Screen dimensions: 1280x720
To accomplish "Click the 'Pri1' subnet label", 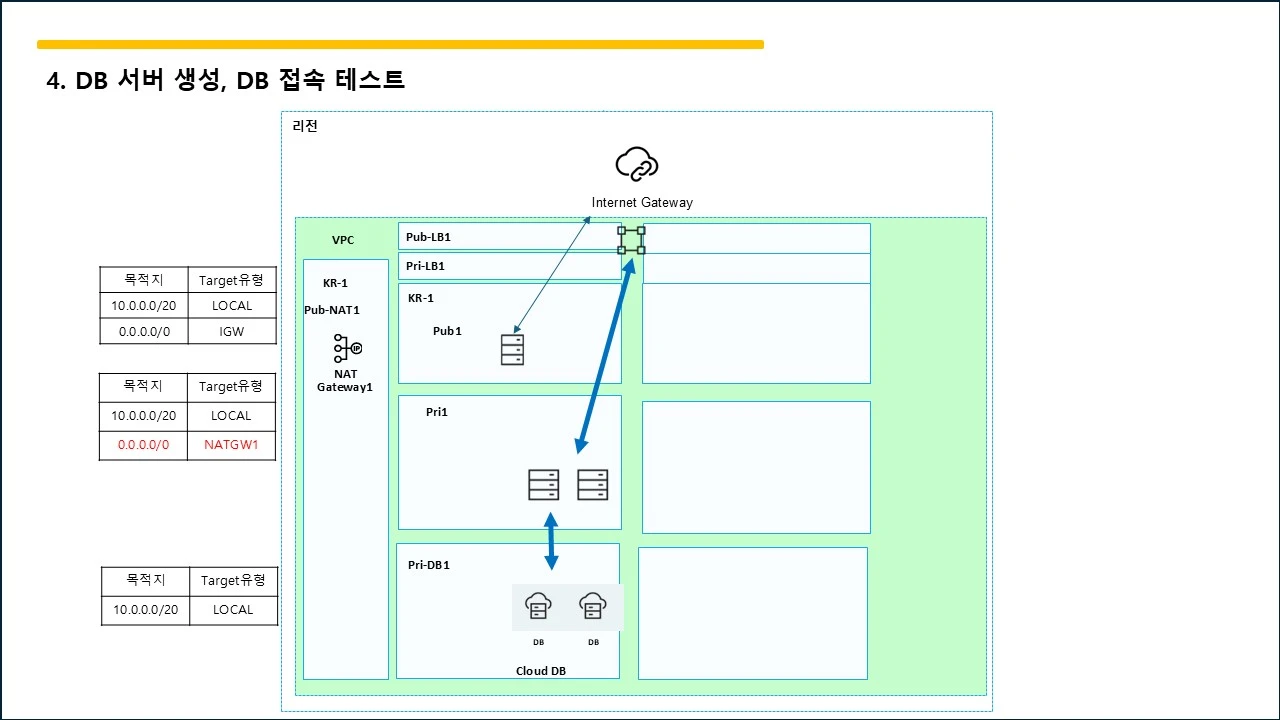I will click(437, 412).
